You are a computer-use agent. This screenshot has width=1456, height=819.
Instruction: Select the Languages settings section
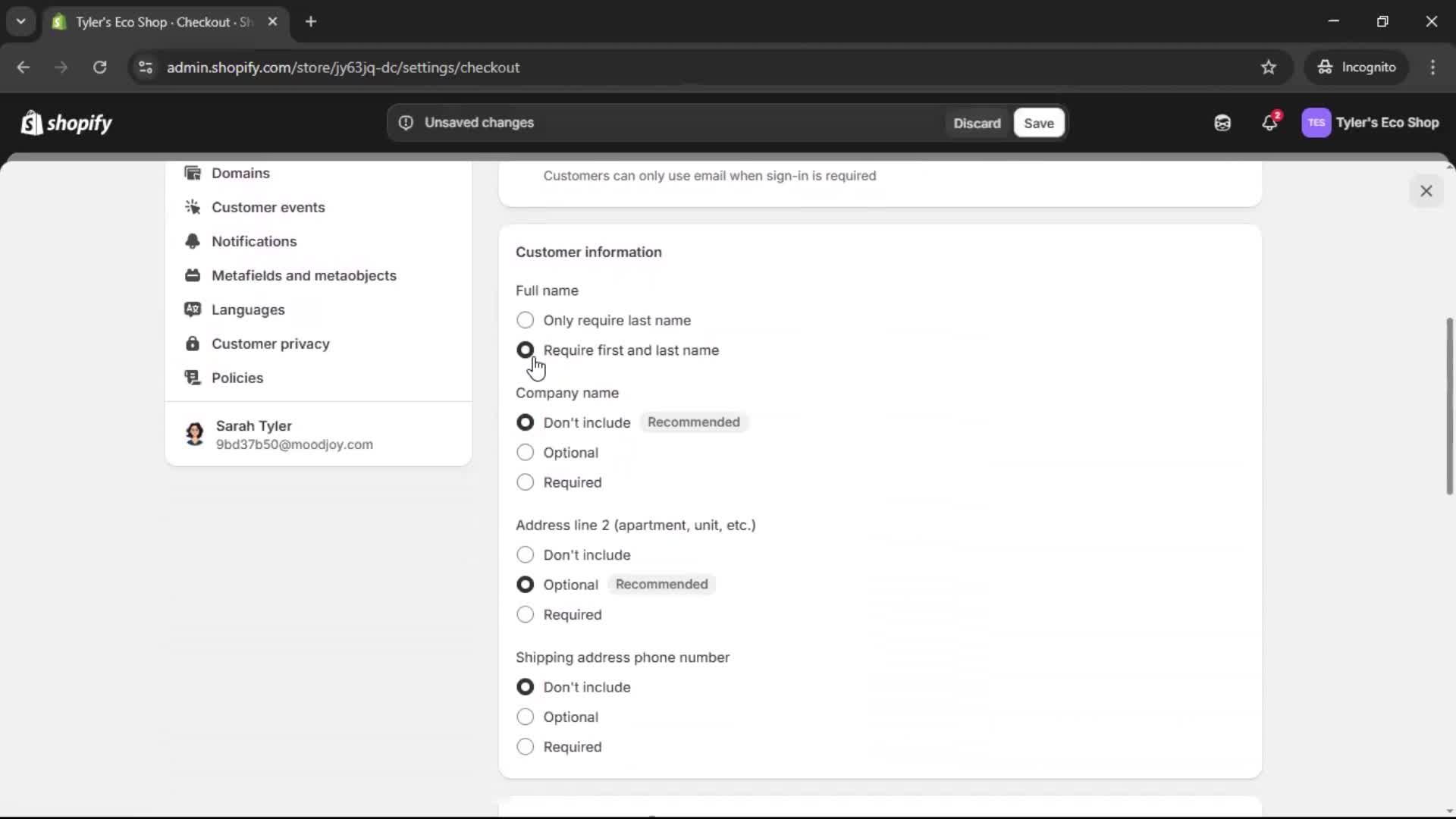pyautogui.click(x=249, y=309)
